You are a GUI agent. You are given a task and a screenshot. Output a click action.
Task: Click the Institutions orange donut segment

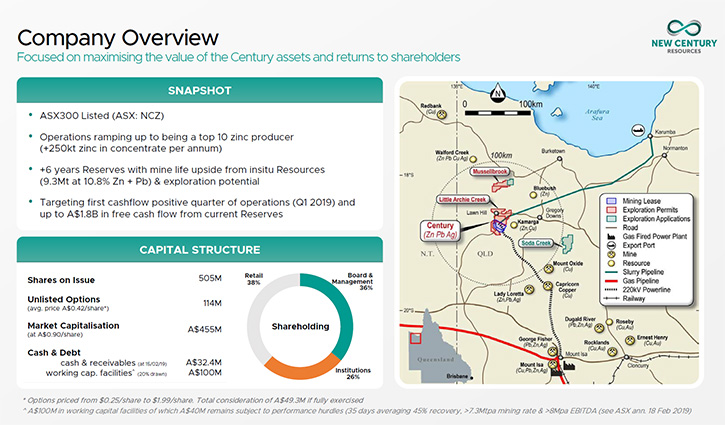click(x=301, y=369)
